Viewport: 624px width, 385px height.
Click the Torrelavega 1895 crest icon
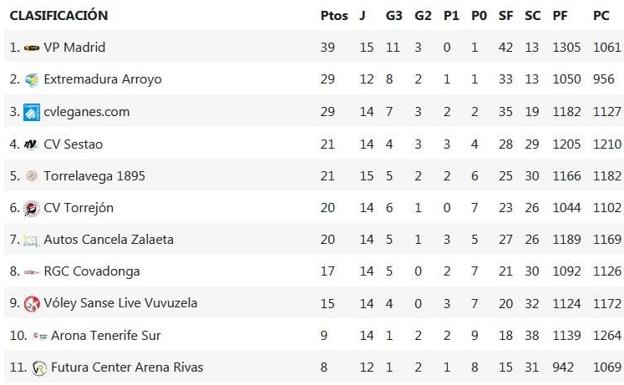(31, 176)
